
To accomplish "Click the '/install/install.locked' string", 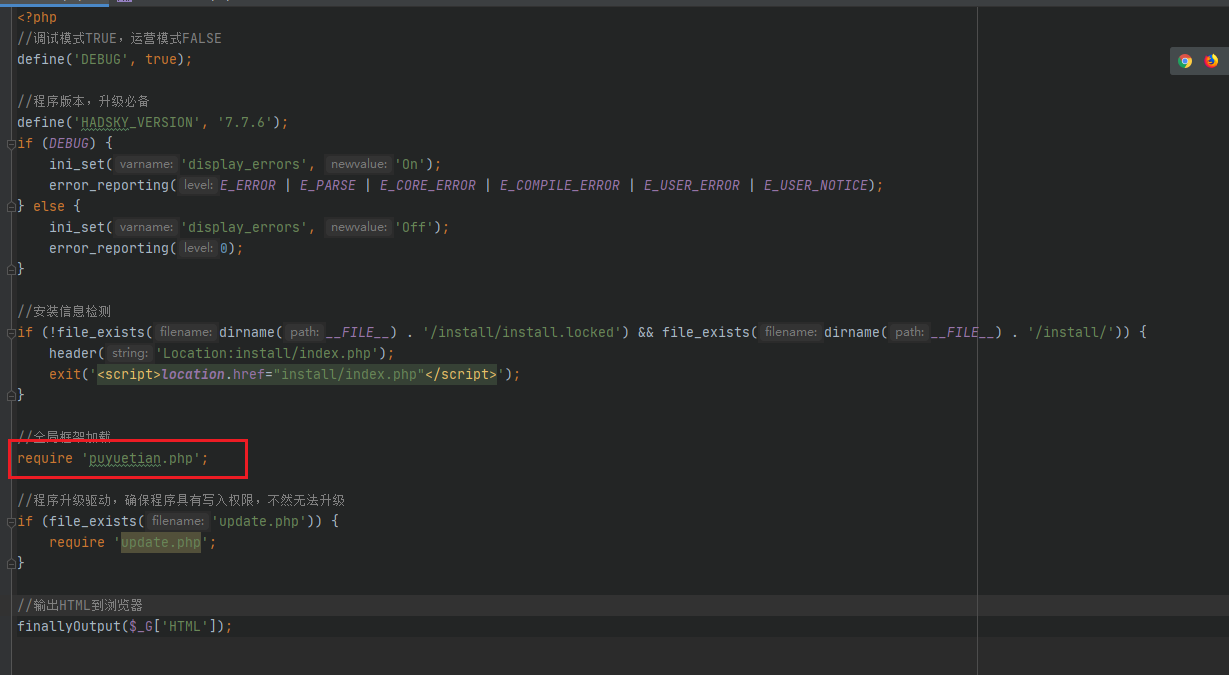I will tap(522, 332).
